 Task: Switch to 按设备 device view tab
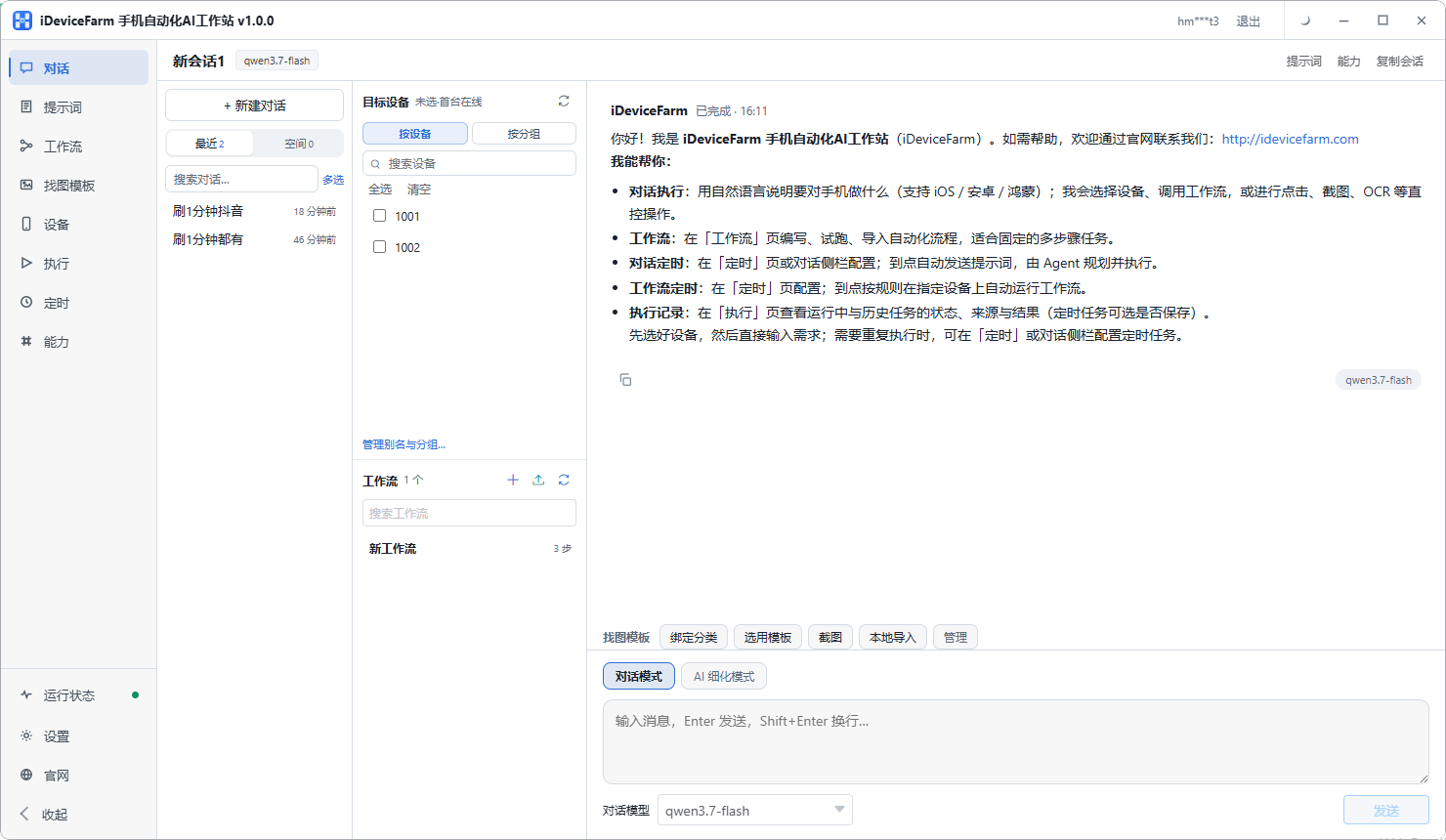tap(415, 134)
